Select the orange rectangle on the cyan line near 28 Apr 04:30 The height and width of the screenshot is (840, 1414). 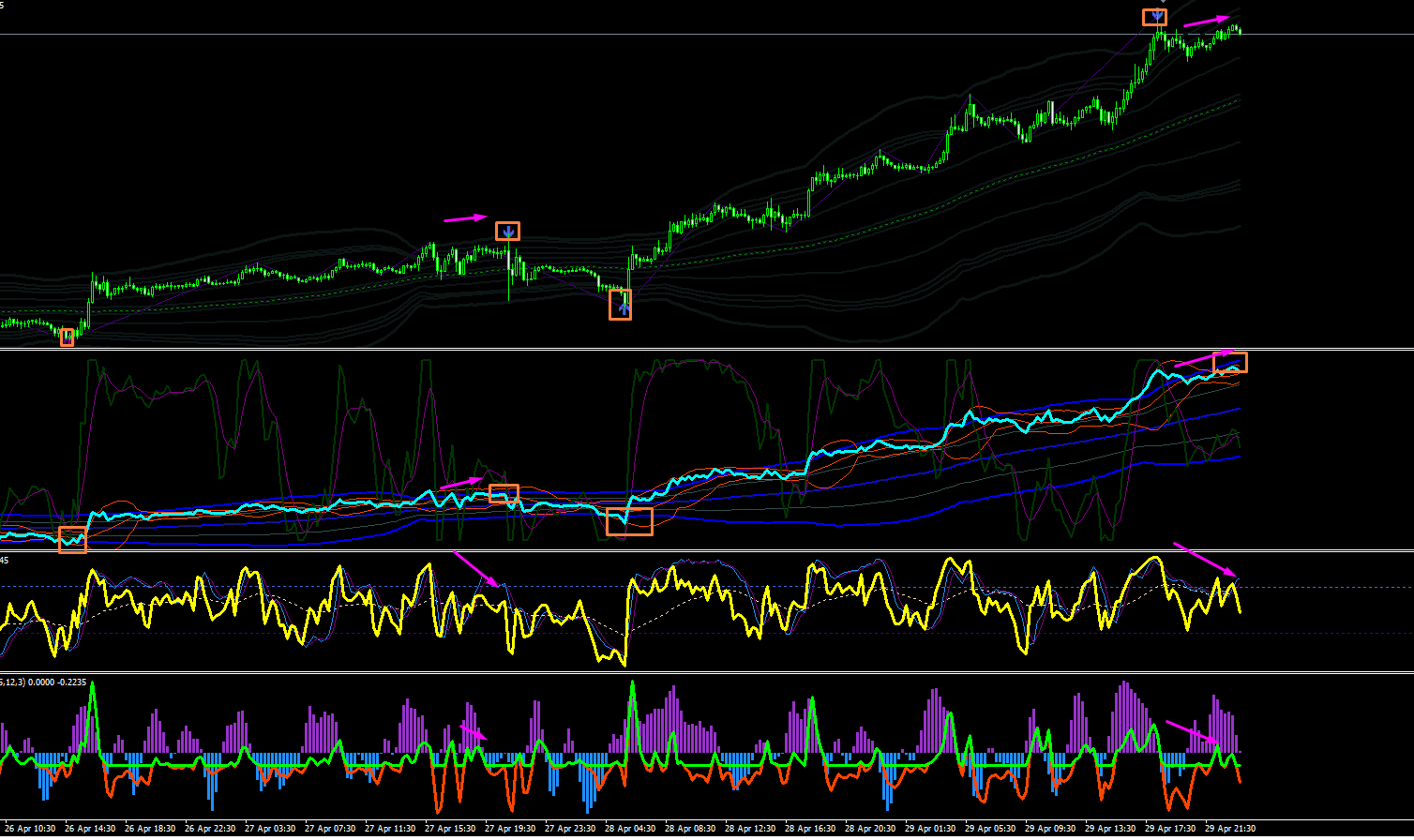tap(629, 521)
